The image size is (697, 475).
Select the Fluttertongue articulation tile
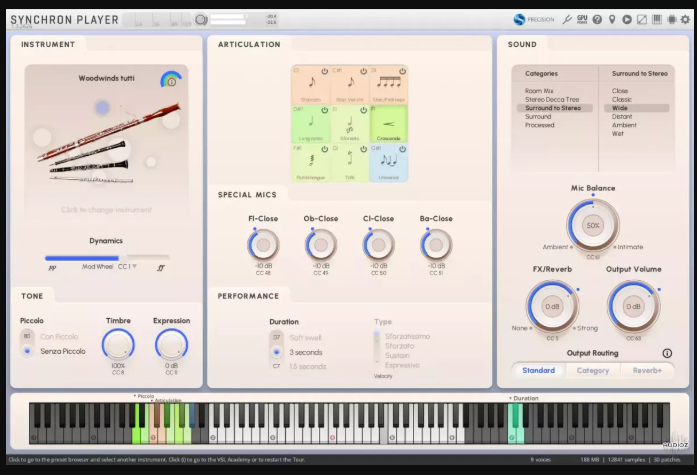coord(311,163)
